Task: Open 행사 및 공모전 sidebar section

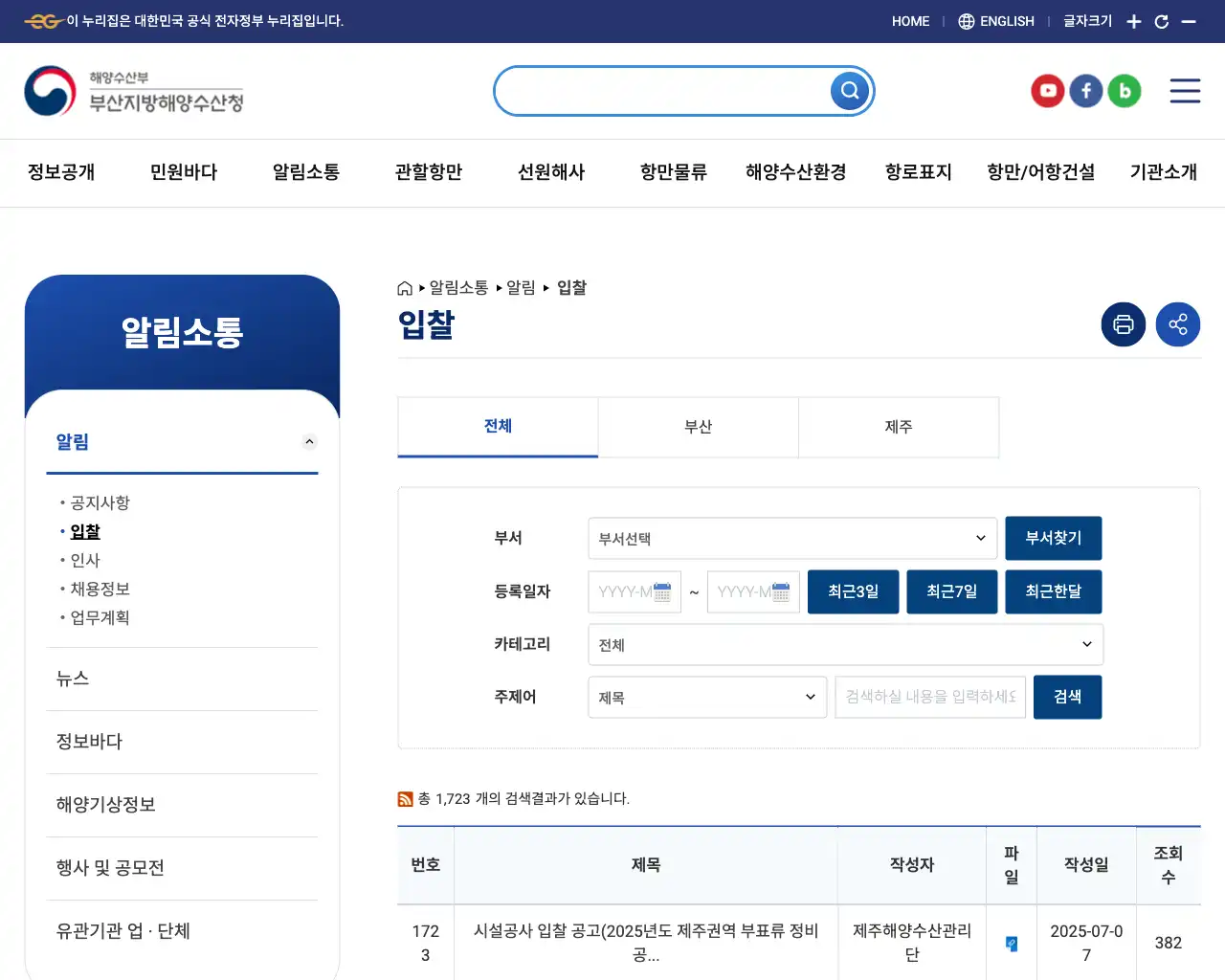Action: click(182, 868)
